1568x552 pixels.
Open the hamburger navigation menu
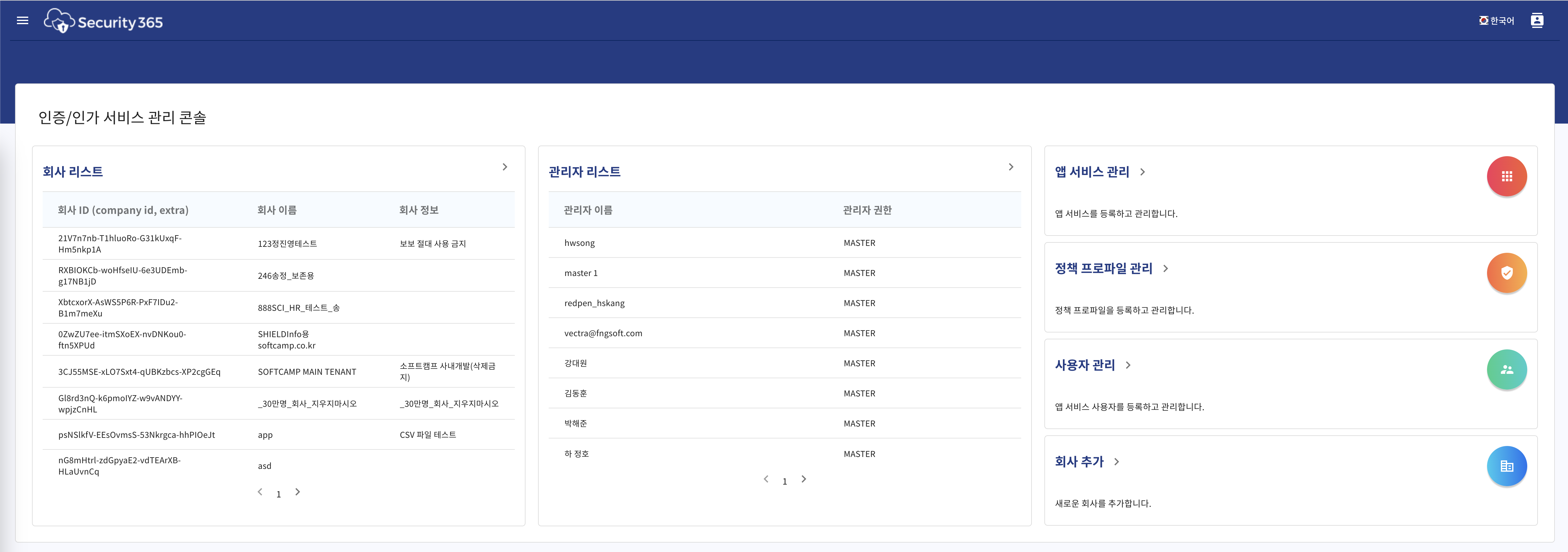(x=23, y=21)
